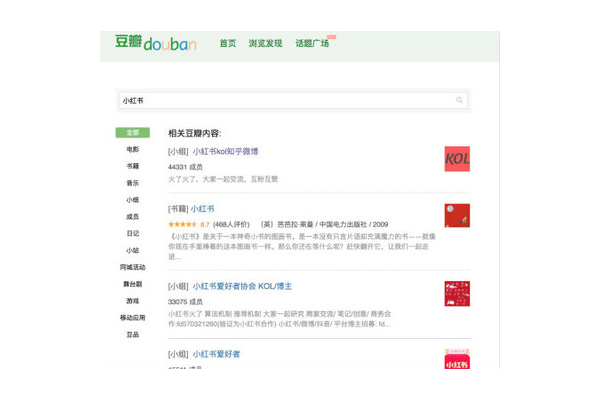600x400 pixels.
Task: Open the 小红书爱好者 group link
Action: 216,354
